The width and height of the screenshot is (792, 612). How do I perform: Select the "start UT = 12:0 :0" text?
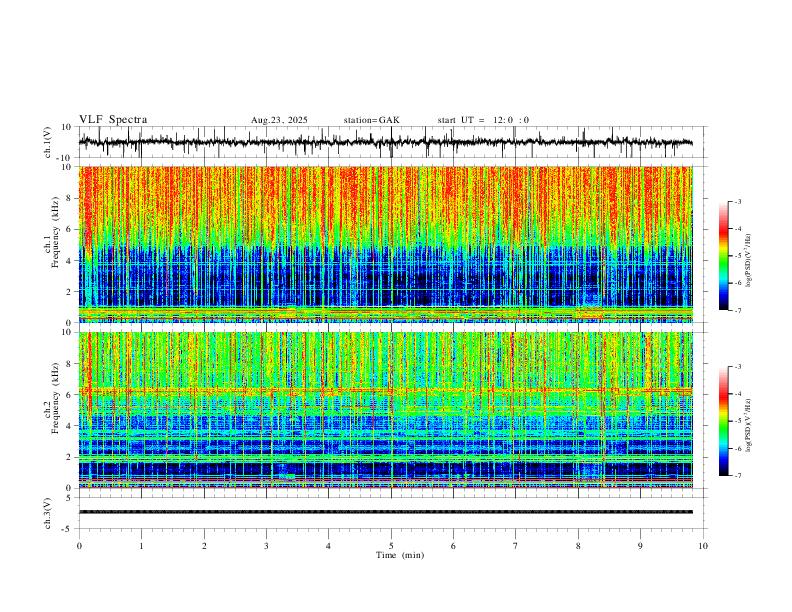[483, 120]
